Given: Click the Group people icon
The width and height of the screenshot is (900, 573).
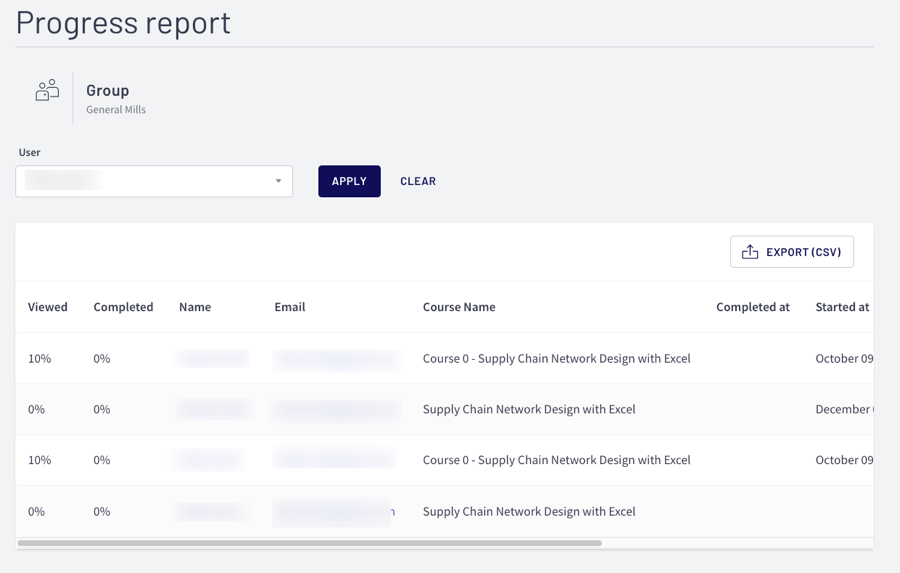Looking at the screenshot, I should point(47,91).
